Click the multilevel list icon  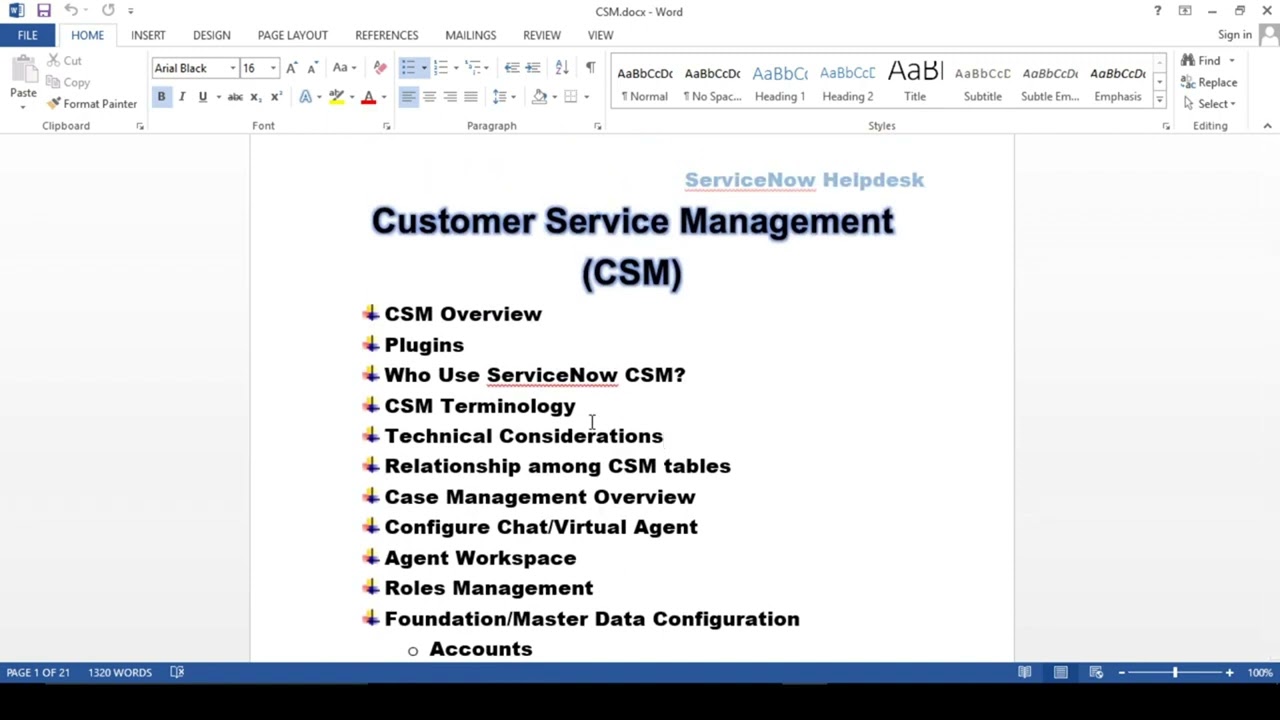pyautogui.click(x=473, y=68)
